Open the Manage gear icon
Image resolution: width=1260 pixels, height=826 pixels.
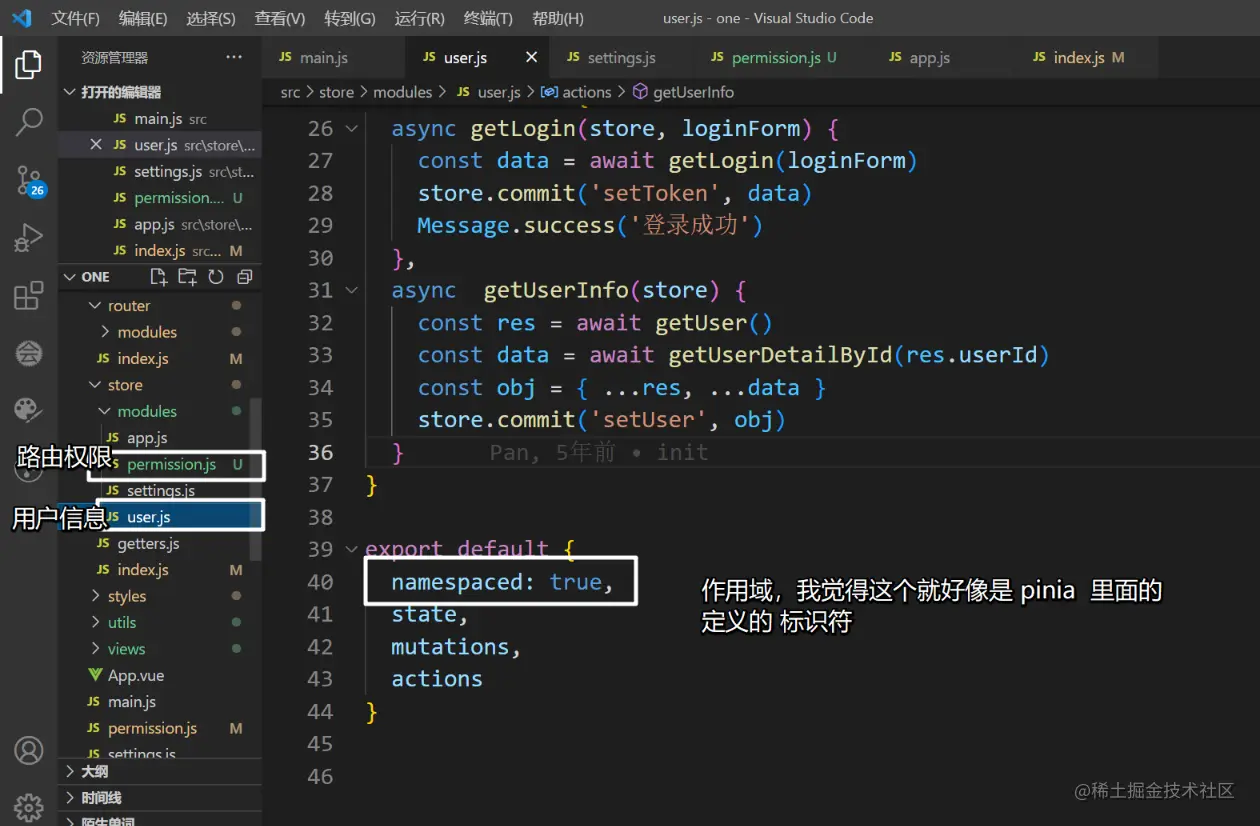pos(29,807)
